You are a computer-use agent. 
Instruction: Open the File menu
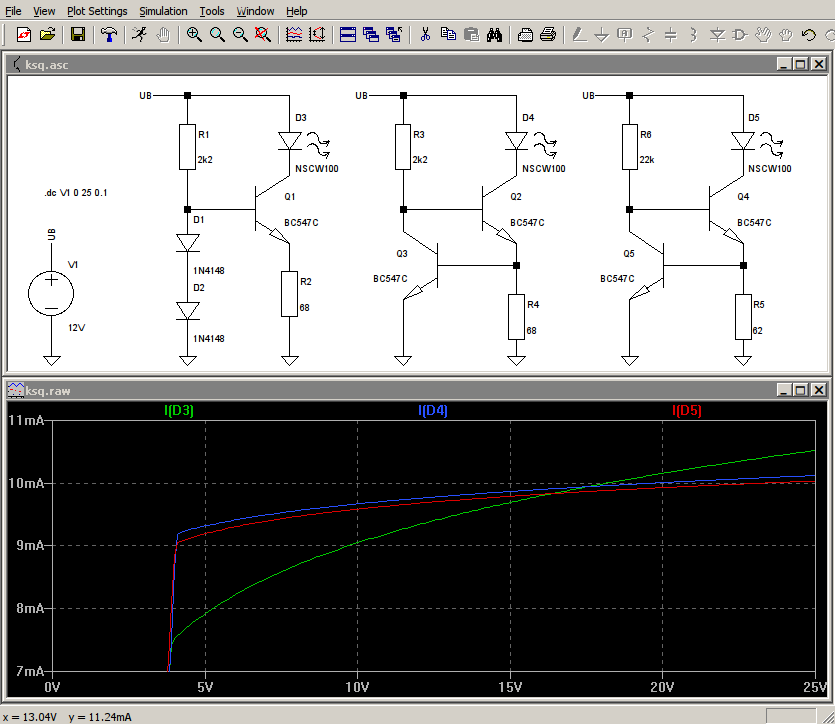click(13, 11)
